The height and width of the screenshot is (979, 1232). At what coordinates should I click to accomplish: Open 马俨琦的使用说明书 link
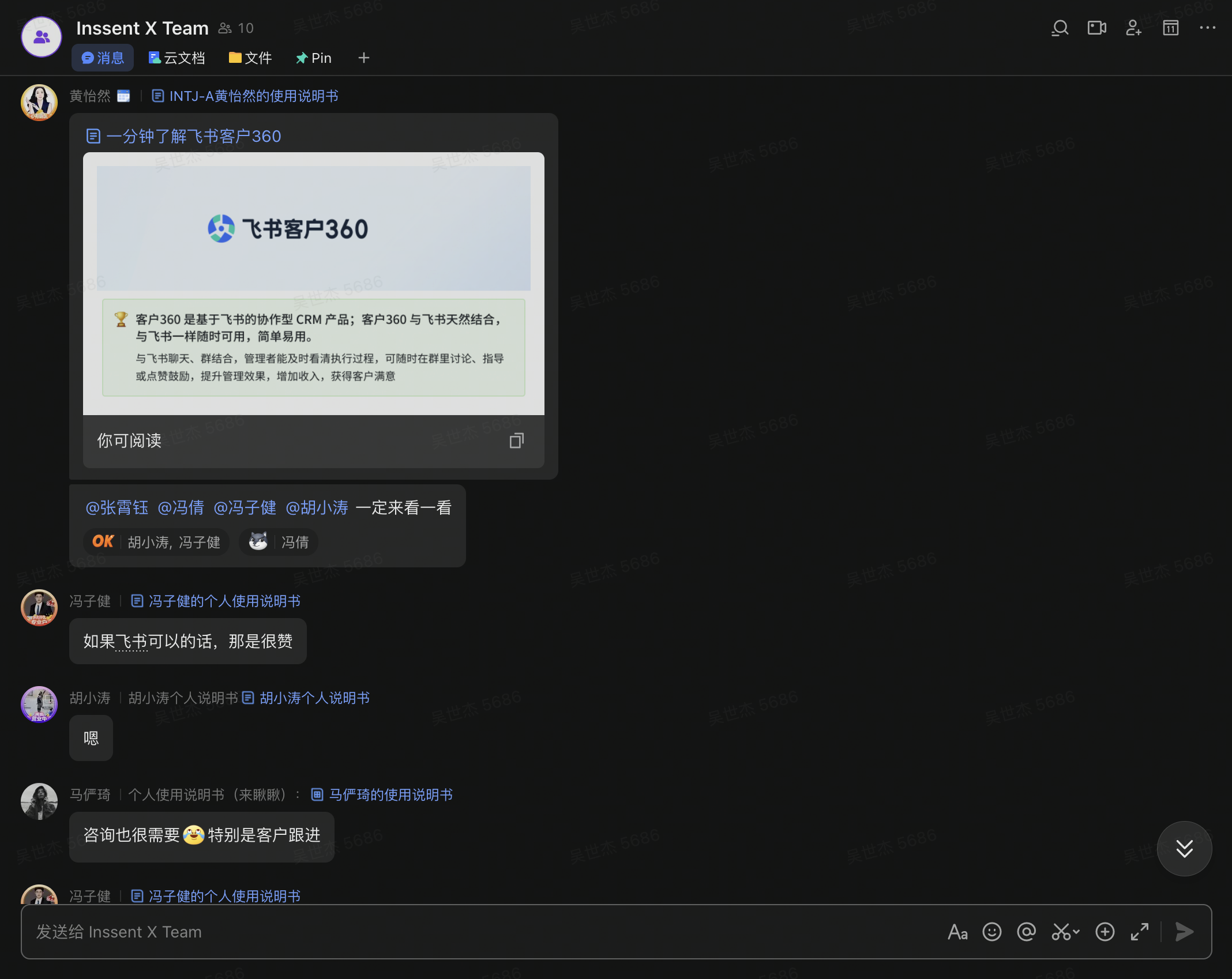click(382, 795)
